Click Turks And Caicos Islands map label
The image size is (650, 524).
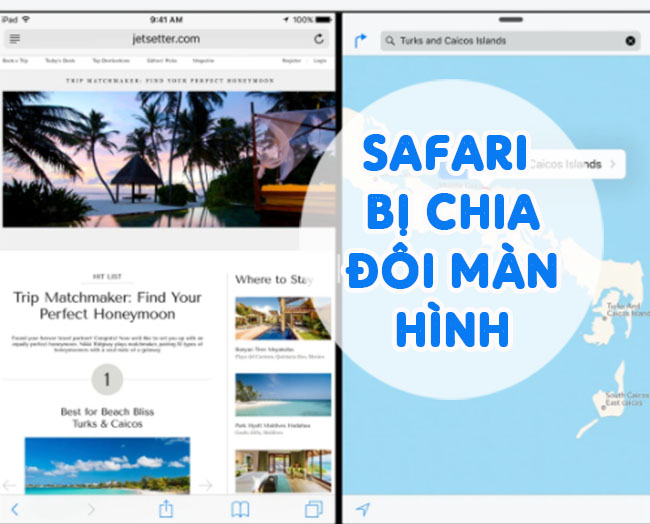click(x=628, y=310)
